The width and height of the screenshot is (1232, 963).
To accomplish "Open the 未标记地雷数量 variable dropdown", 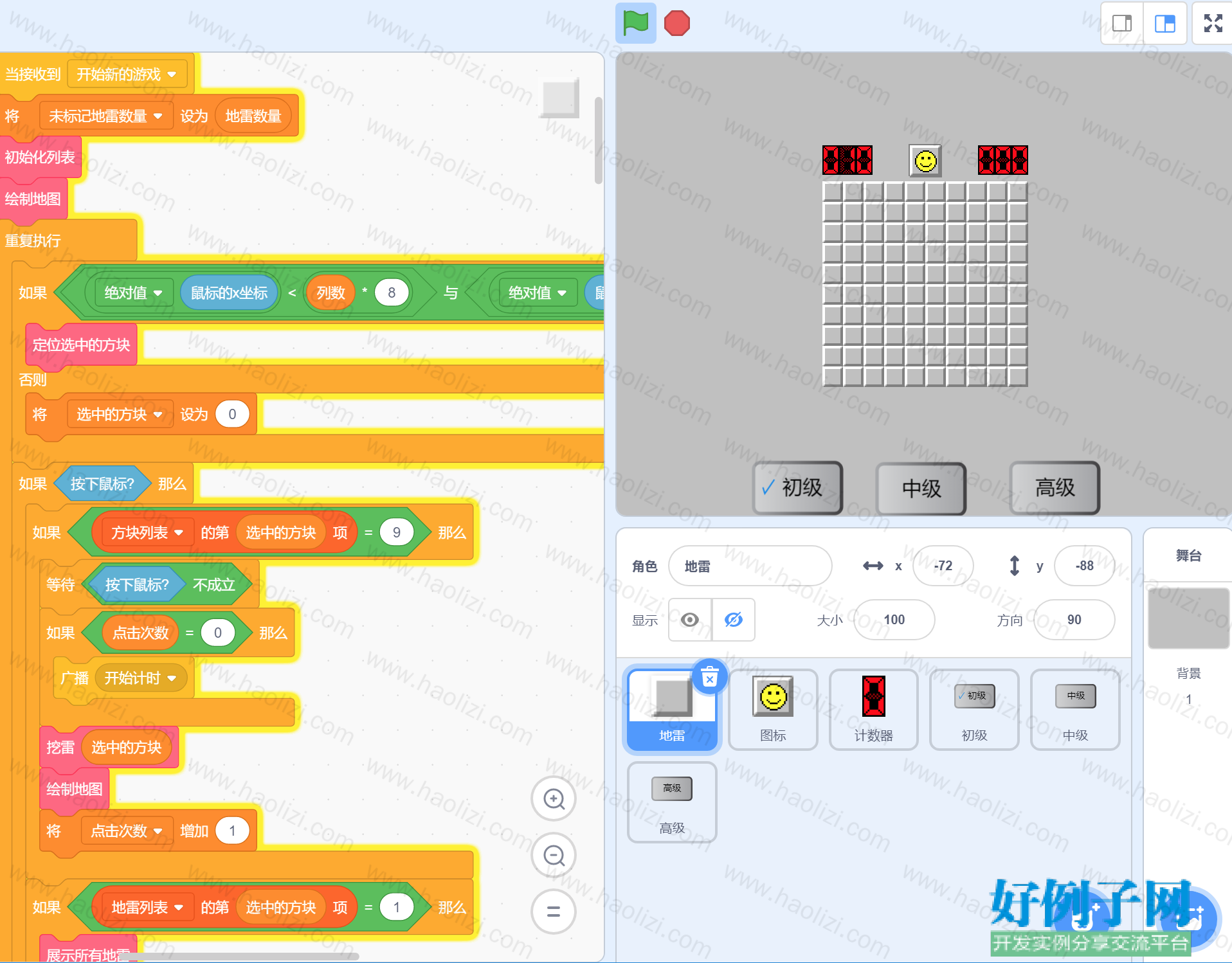I will (x=105, y=116).
